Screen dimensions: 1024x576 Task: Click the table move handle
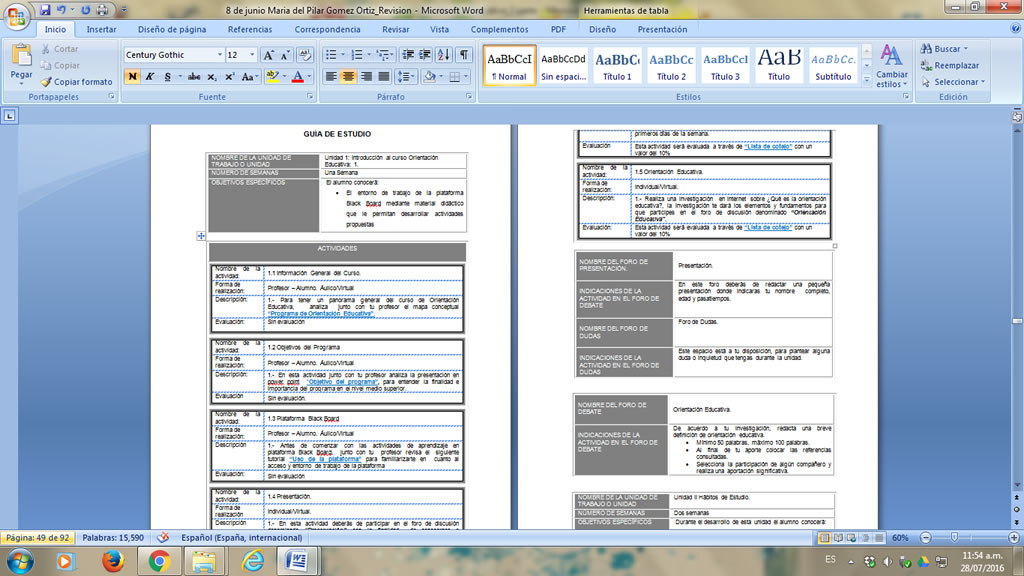[200, 236]
